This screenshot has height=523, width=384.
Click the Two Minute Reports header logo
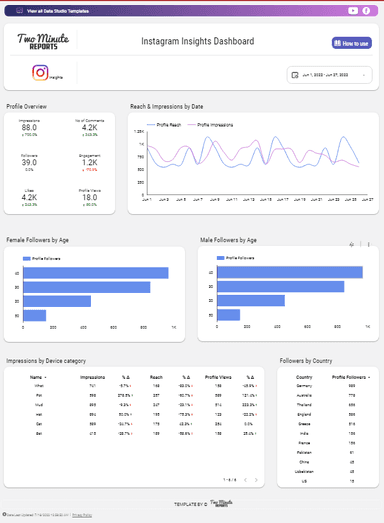point(43,41)
